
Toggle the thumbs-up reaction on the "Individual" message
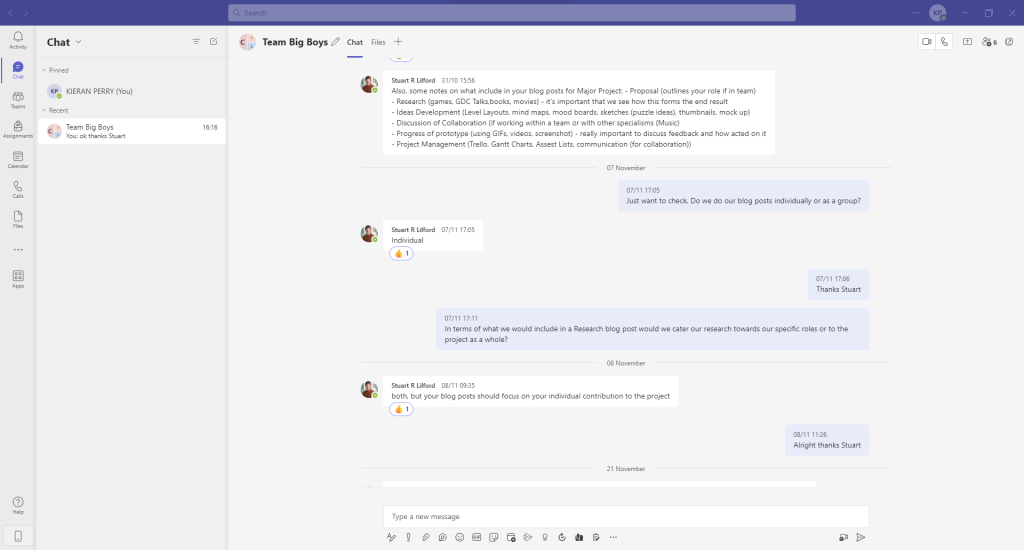click(x=401, y=254)
